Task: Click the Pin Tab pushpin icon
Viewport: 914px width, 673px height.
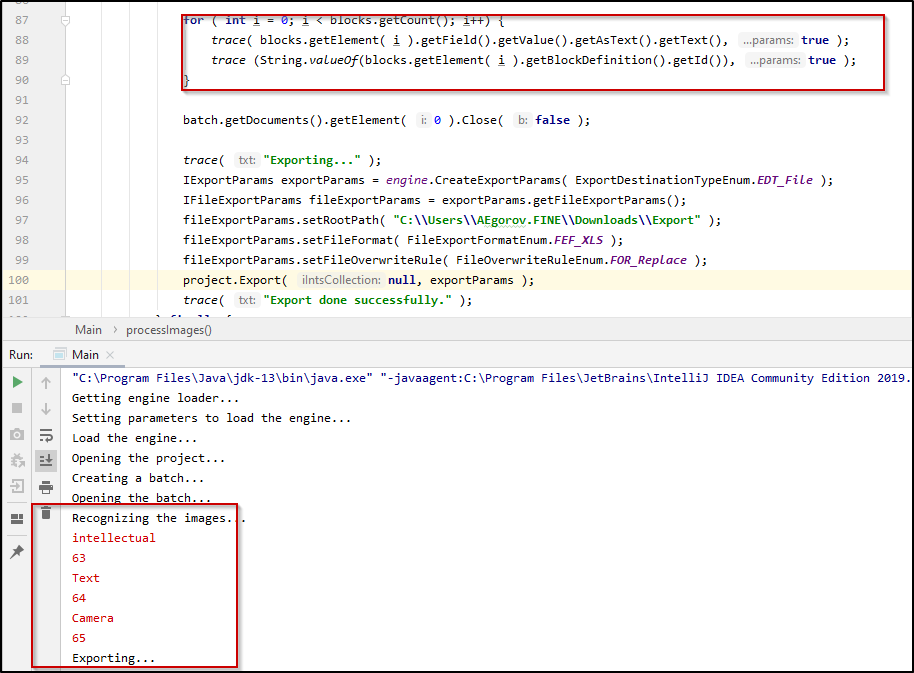Action: pyautogui.click(x=17, y=551)
